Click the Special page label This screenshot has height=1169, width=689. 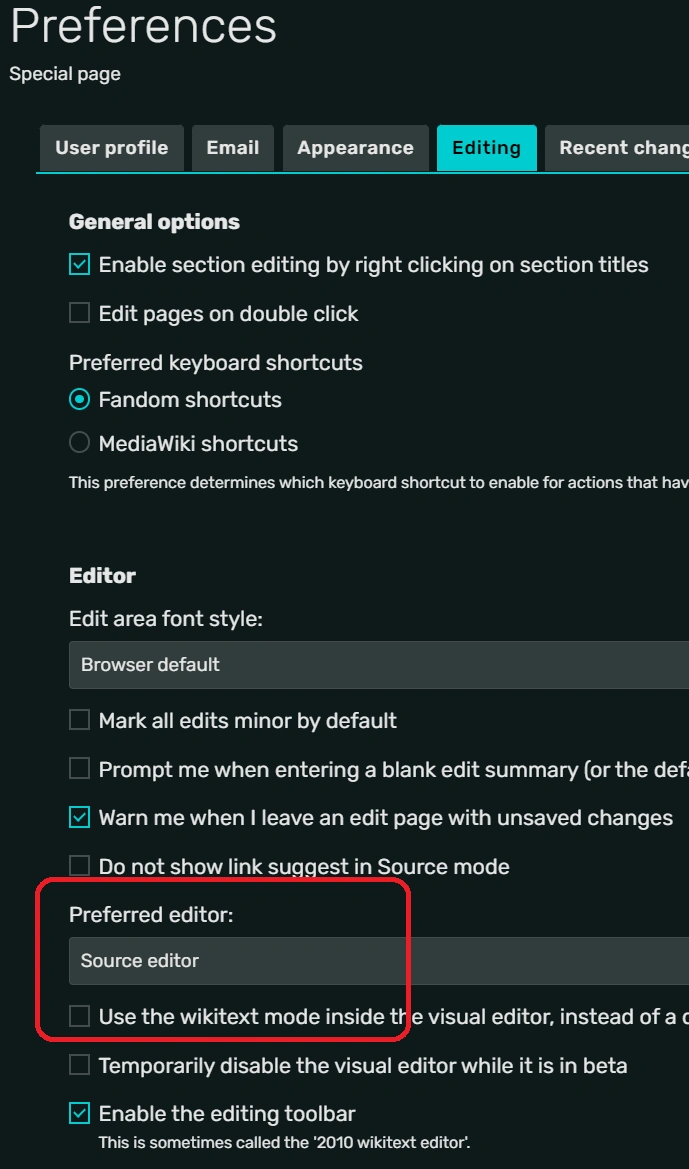pyautogui.click(x=64, y=73)
